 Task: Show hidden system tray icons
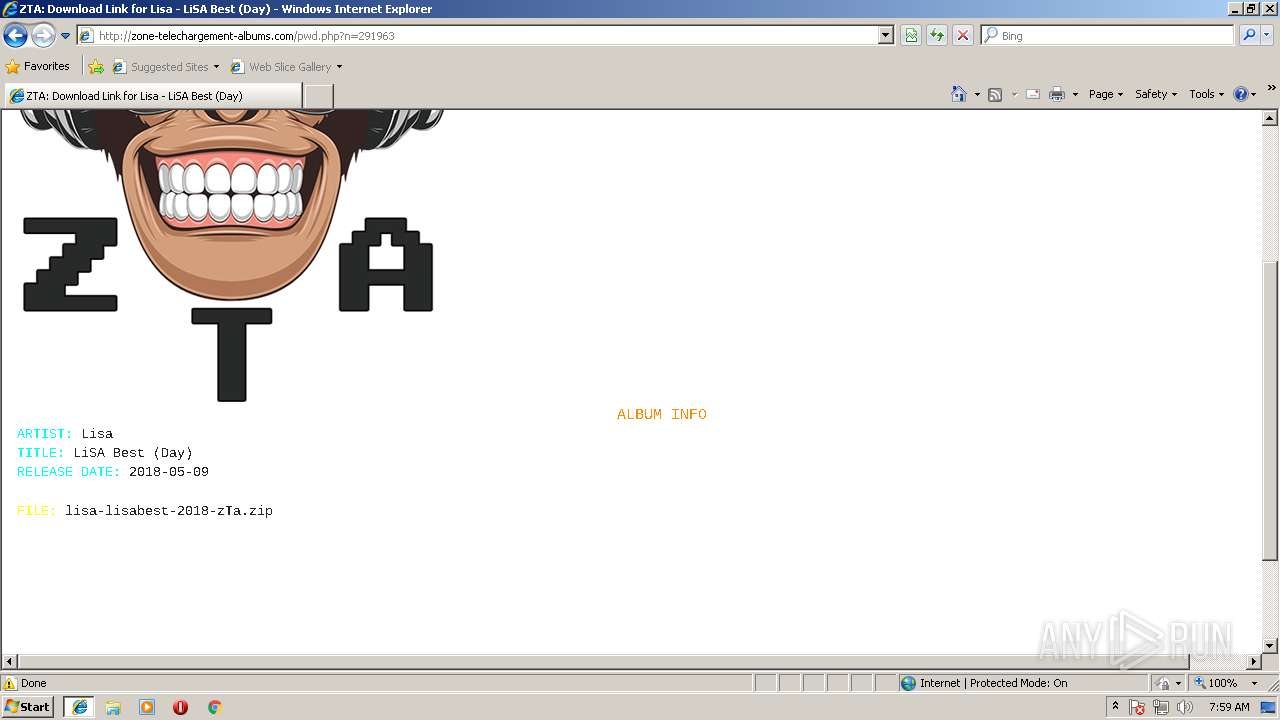(x=1115, y=707)
